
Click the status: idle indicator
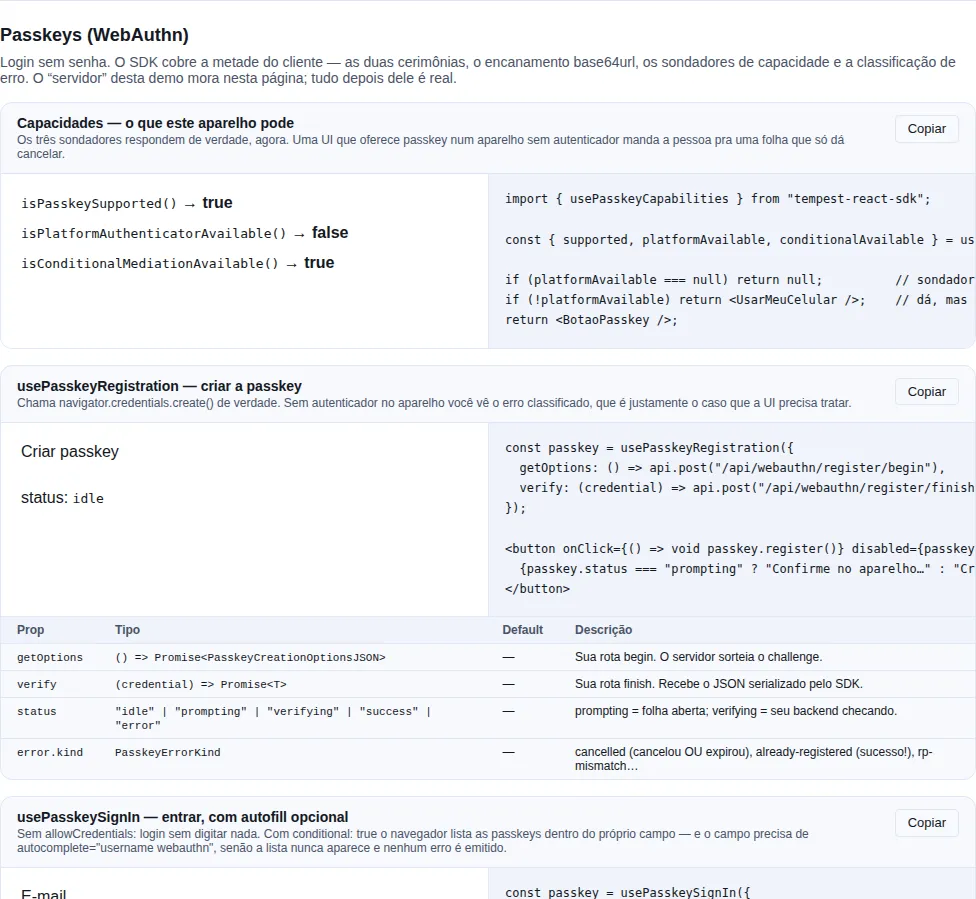[62, 498]
